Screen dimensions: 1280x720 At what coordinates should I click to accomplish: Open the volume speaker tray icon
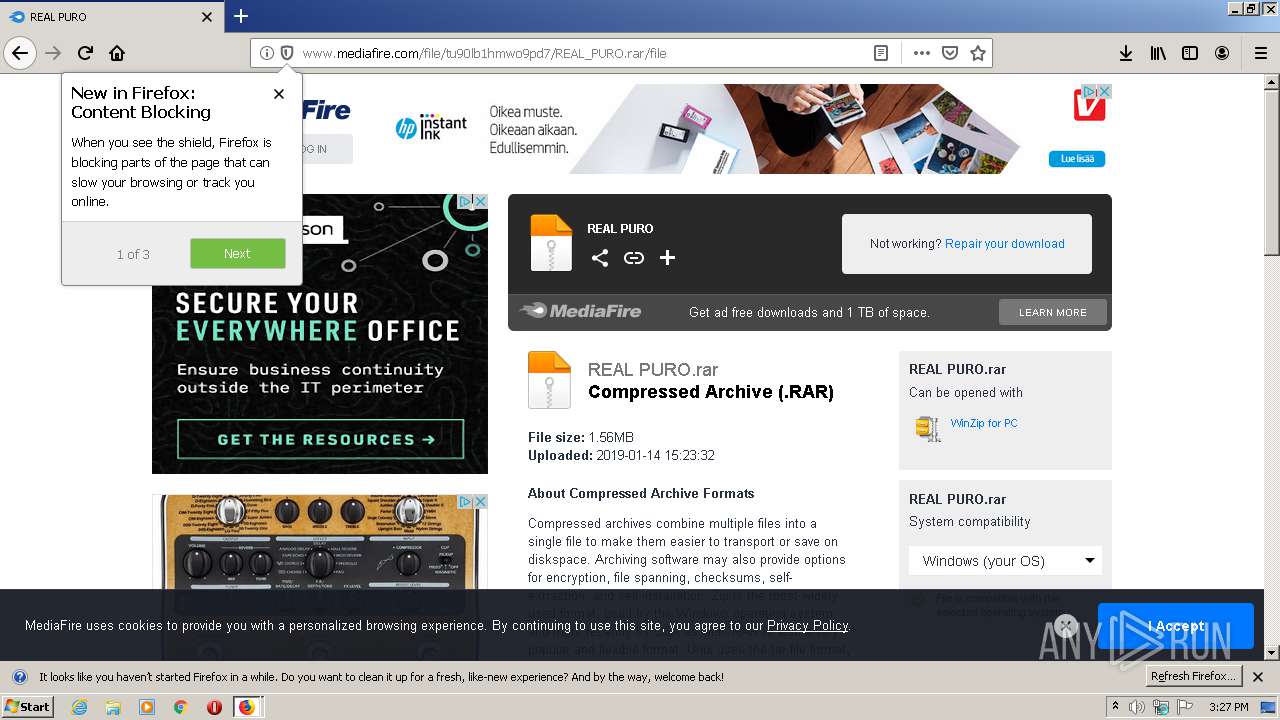[x=1137, y=707]
